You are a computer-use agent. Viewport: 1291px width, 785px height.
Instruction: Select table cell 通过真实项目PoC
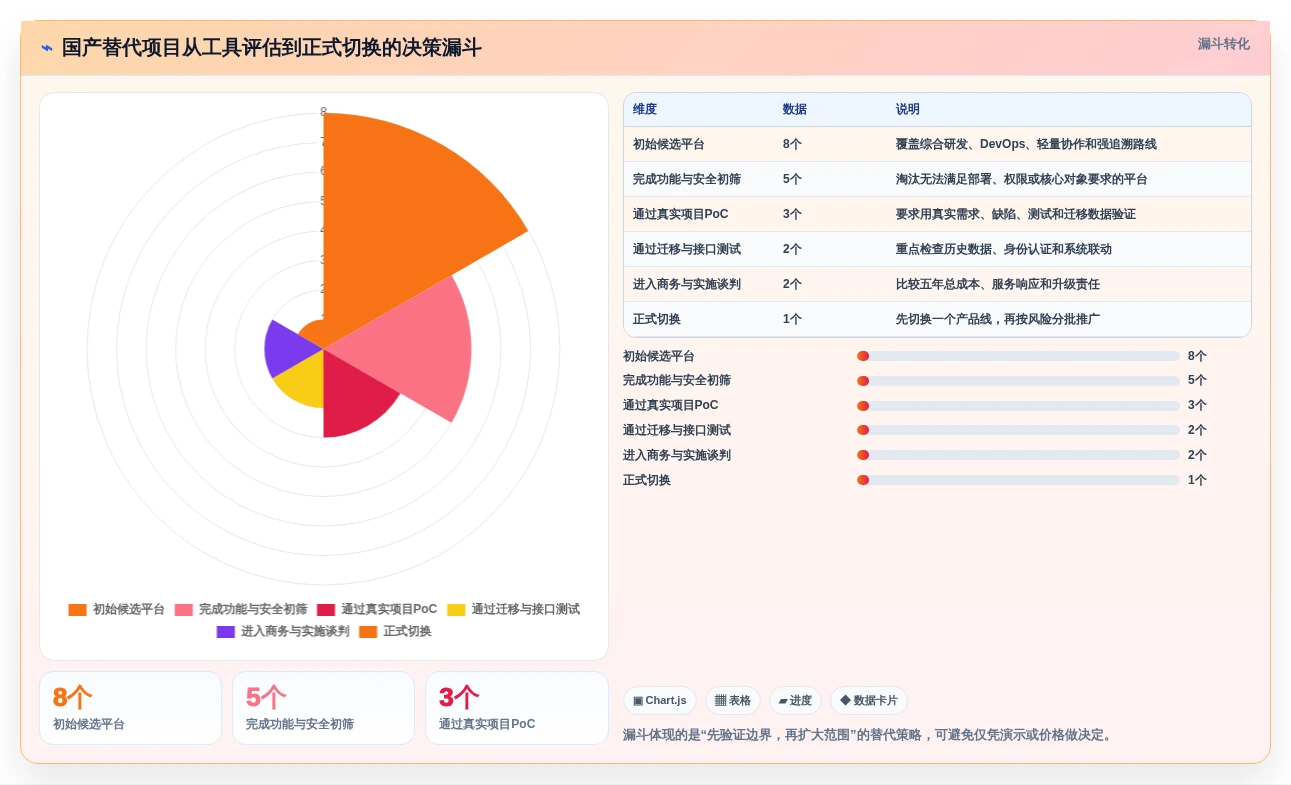pyautogui.click(x=681, y=214)
